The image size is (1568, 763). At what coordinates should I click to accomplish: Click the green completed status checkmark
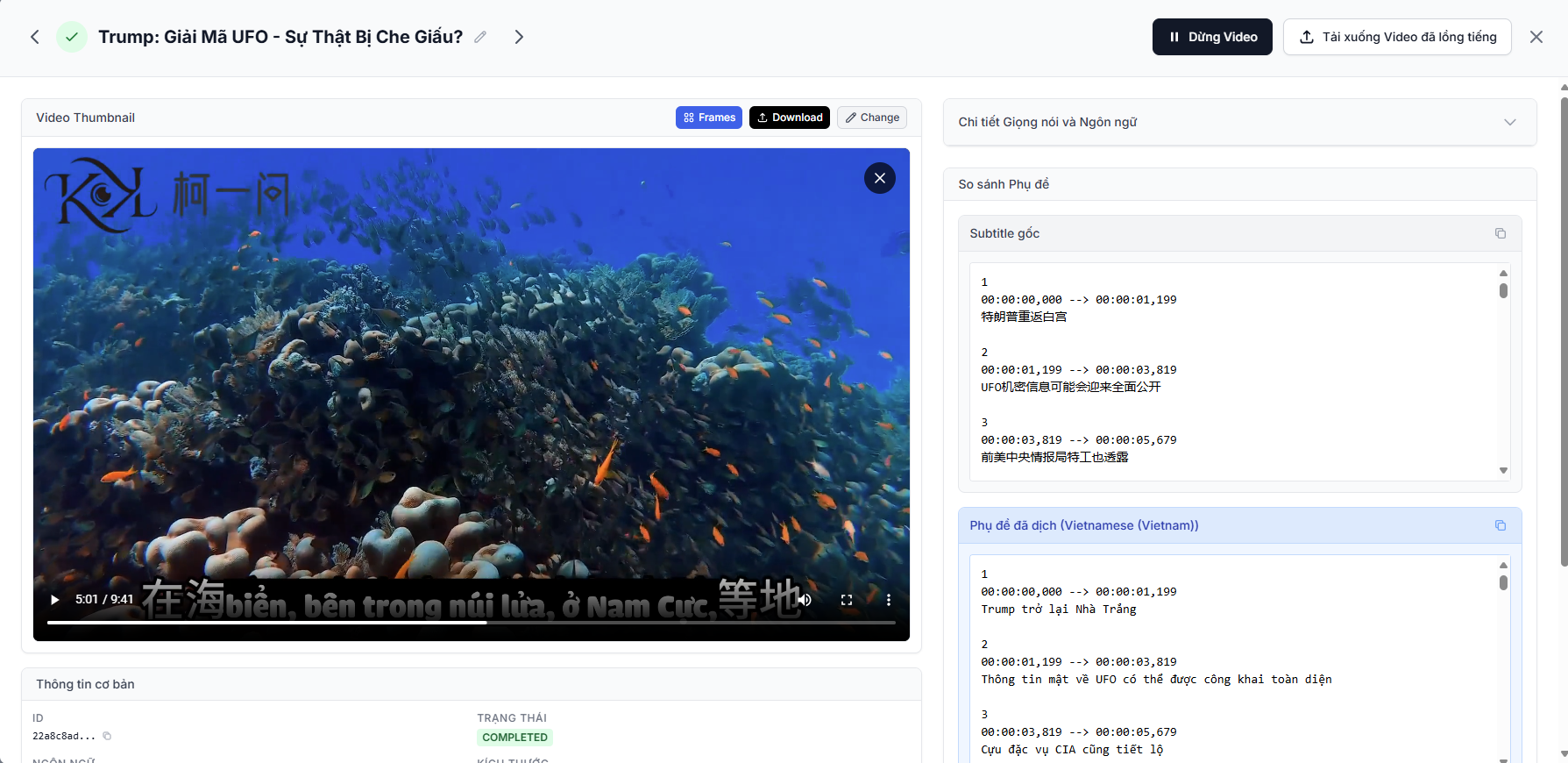[72, 37]
